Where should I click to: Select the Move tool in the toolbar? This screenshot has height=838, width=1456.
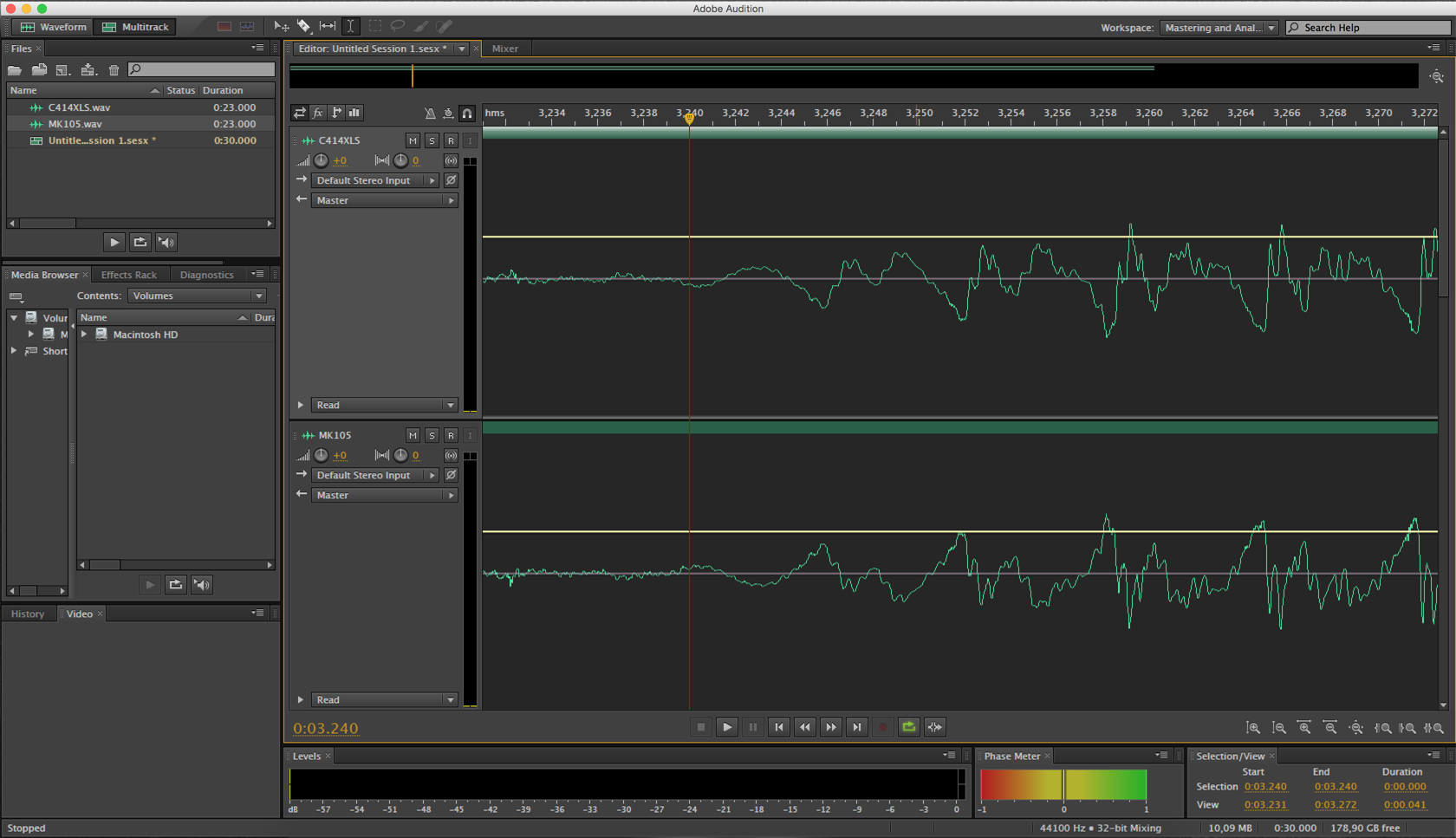[x=282, y=27]
